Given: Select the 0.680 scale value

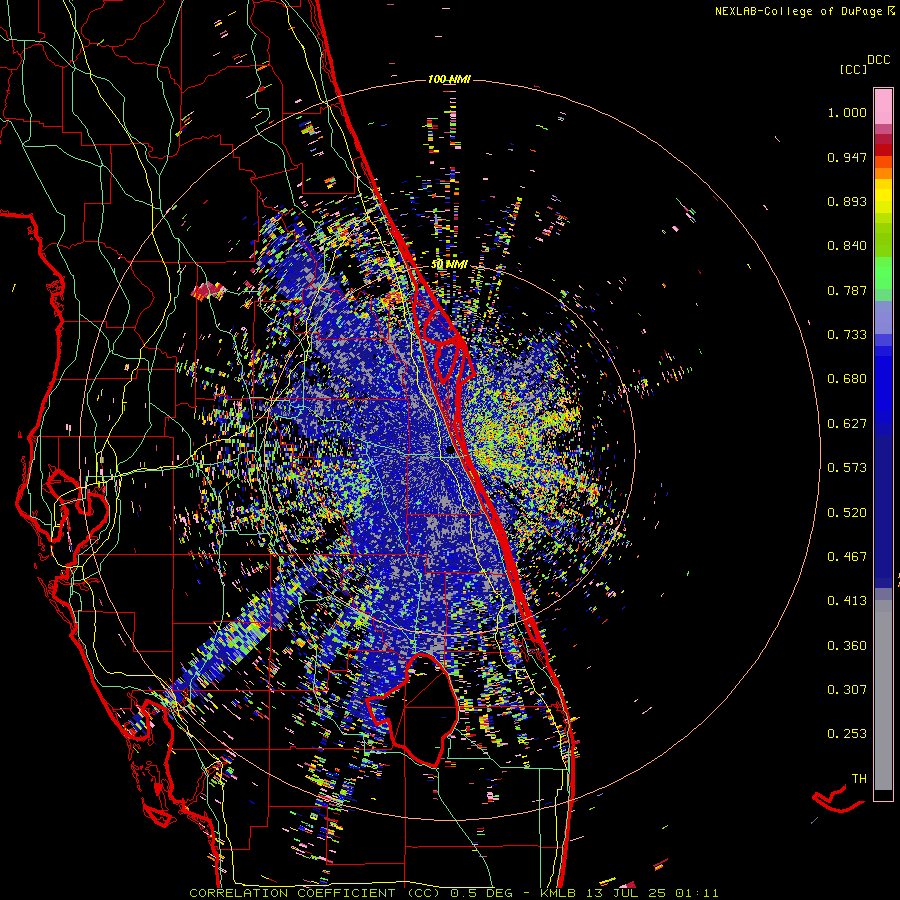Looking at the screenshot, I should (847, 379).
